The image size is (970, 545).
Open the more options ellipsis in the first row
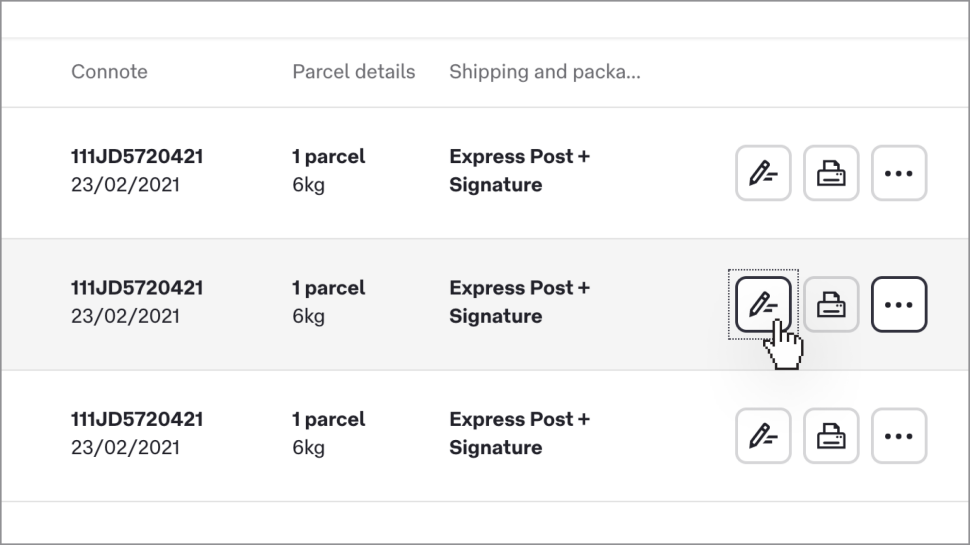[x=899, y=173]
